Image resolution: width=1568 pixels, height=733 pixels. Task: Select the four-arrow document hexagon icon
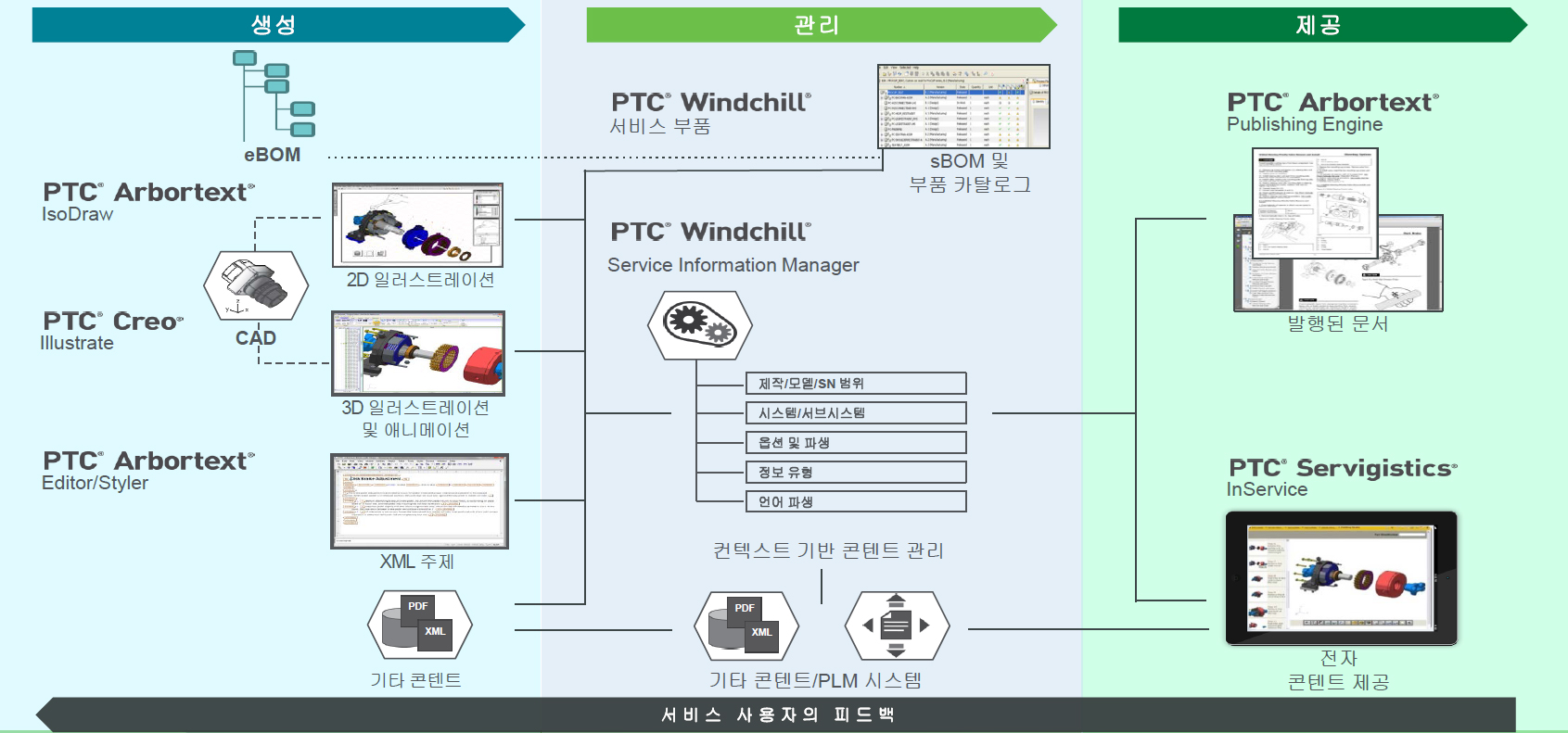click(897, 626)
